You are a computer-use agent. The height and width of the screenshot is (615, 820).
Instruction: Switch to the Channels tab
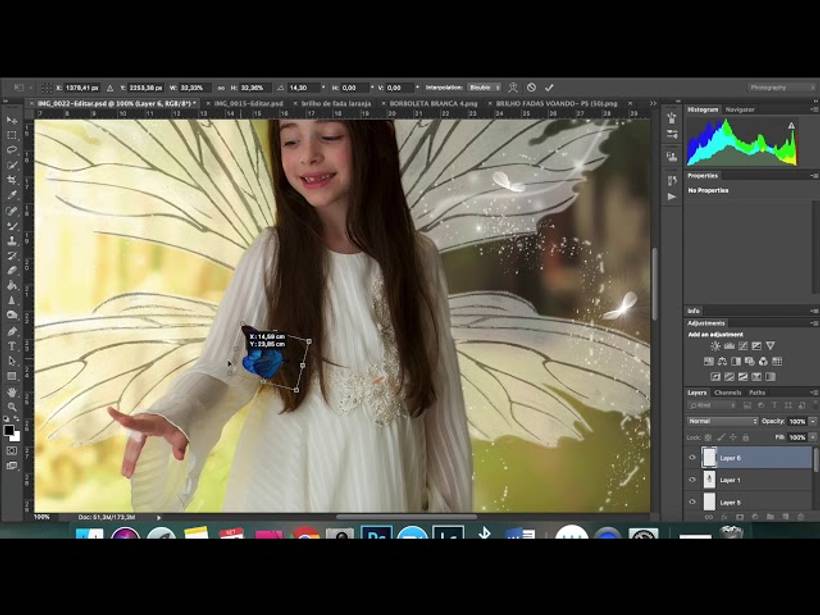(x=727, y=393)
